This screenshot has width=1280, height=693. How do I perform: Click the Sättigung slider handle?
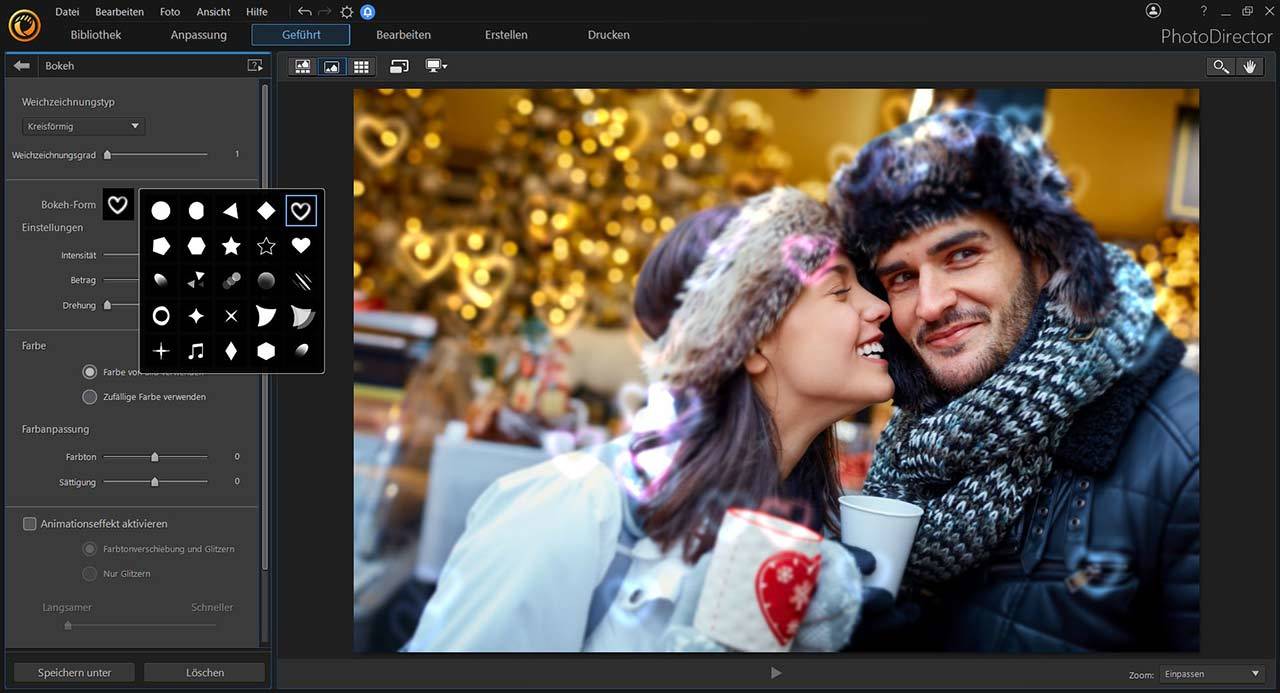(x=154, y=482)
